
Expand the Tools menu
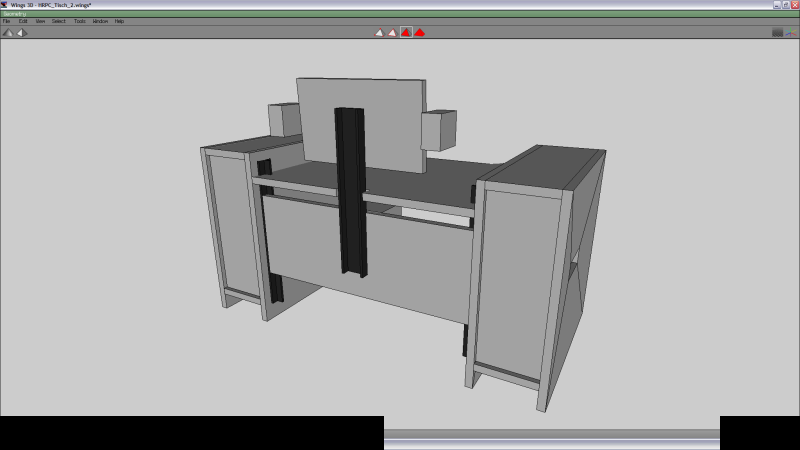[x=80, y=21]
